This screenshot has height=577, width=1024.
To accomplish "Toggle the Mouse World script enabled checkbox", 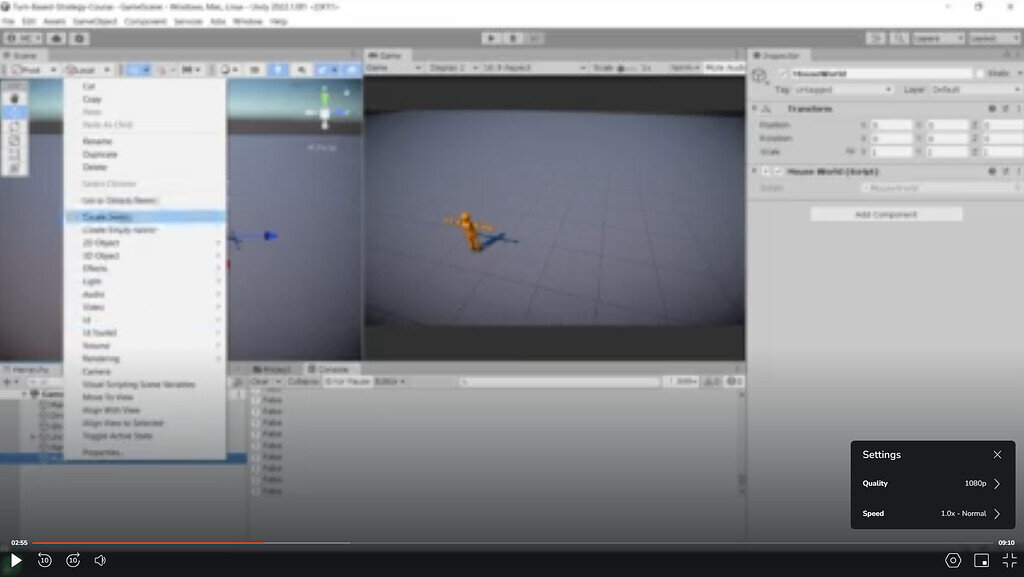I will (x=779, y=172).
